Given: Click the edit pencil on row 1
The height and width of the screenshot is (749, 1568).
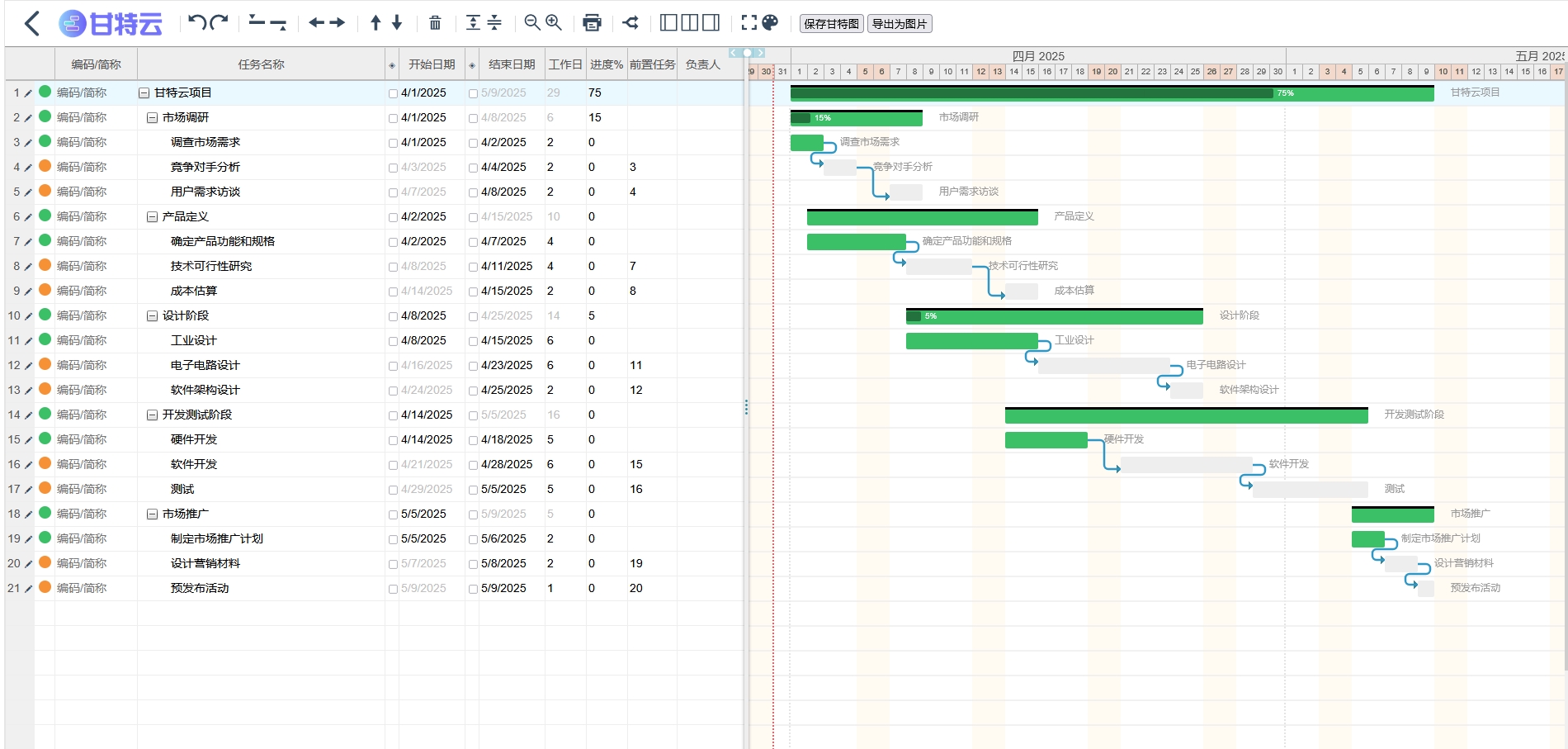Looking at the screenshot, I should (x=28, y=93).
